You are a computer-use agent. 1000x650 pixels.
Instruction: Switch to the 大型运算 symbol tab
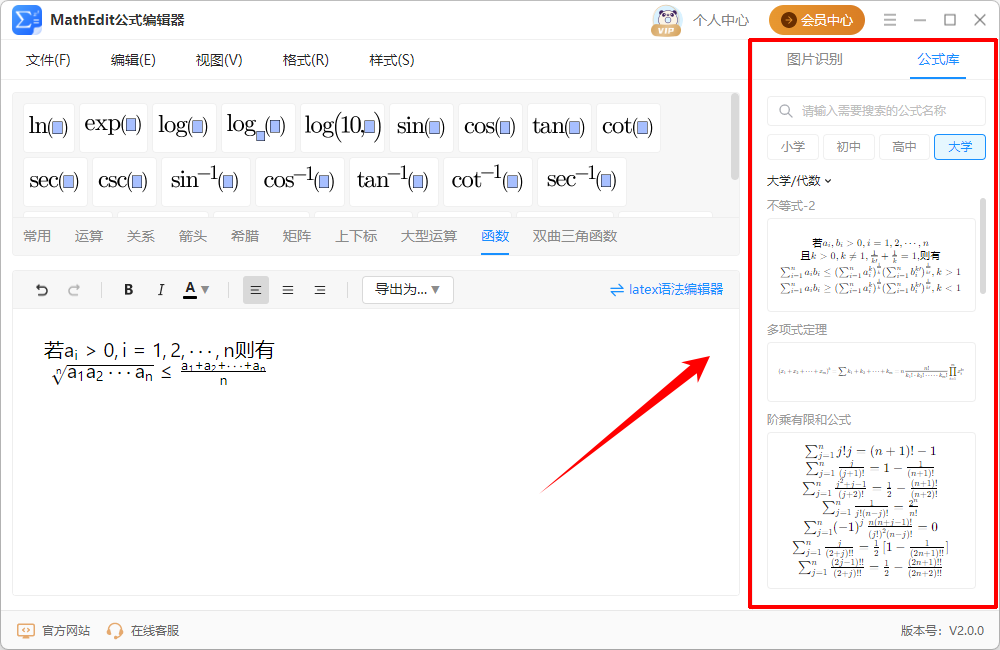(429, 237)
